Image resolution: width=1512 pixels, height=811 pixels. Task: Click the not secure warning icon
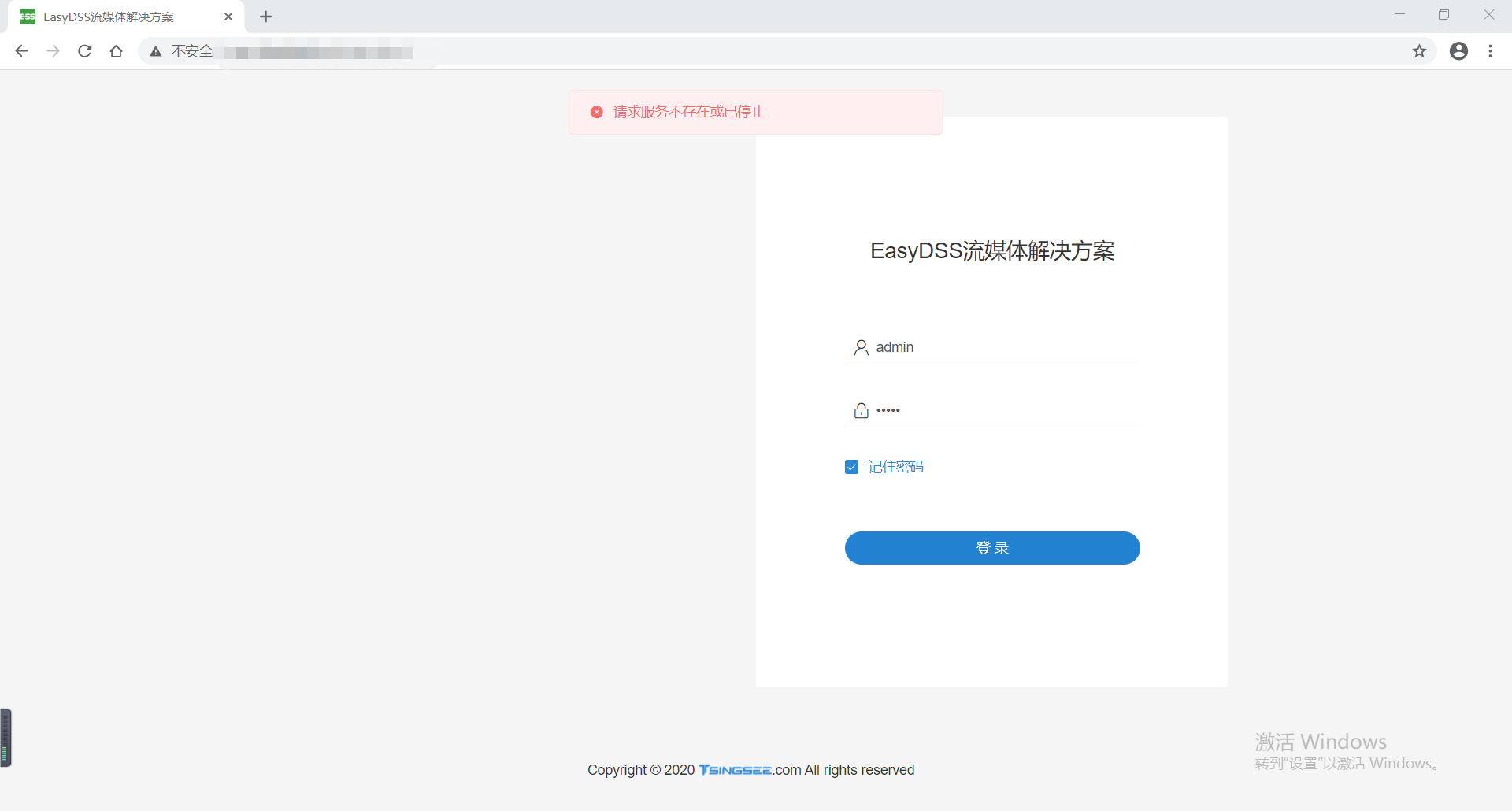pyautogui.click(x=156, y=51)
